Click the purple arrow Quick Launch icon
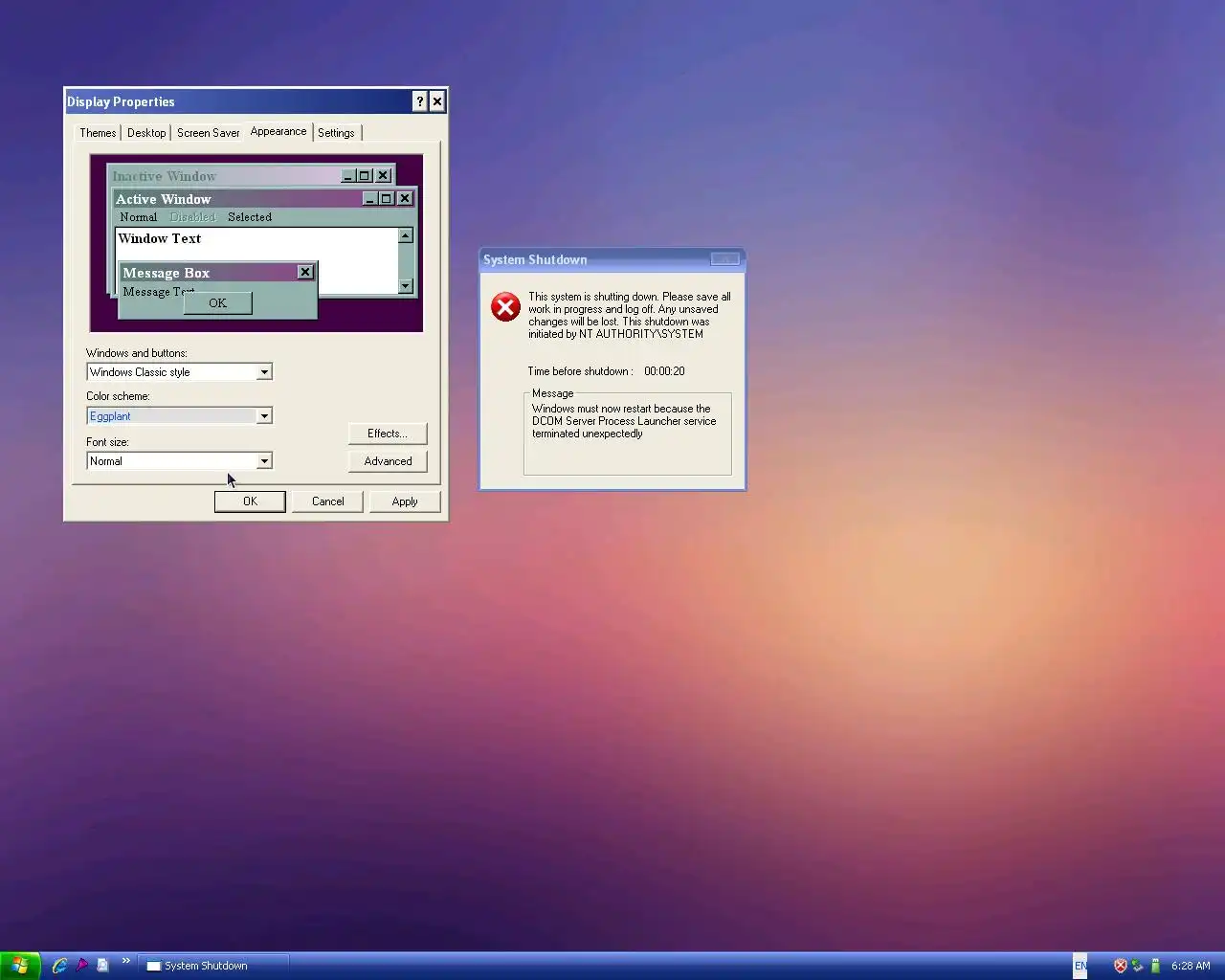This screenshot has width=1225, height=980. point(81,966)
